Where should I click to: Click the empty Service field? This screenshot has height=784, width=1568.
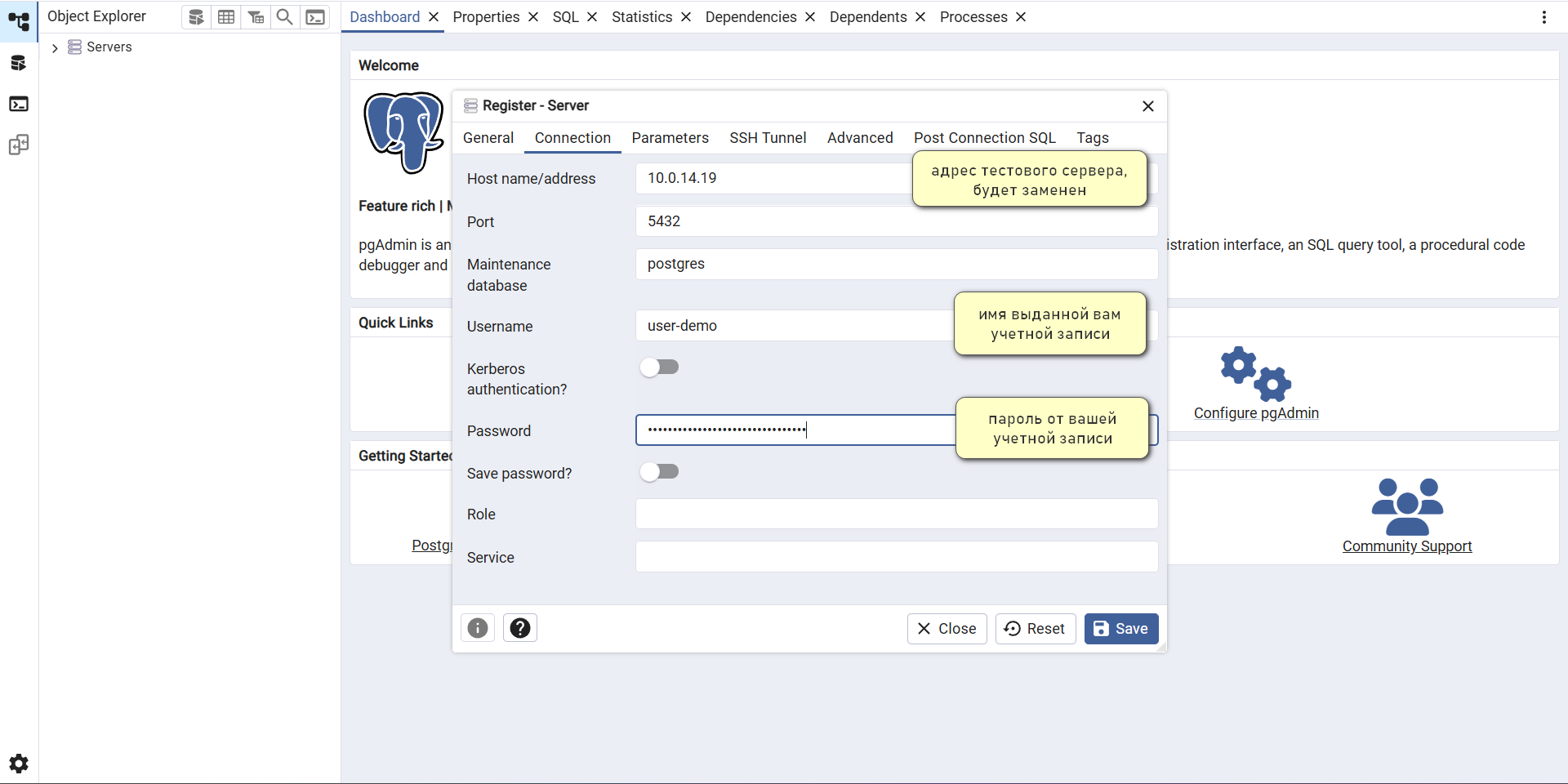click(x=897, y=557)
